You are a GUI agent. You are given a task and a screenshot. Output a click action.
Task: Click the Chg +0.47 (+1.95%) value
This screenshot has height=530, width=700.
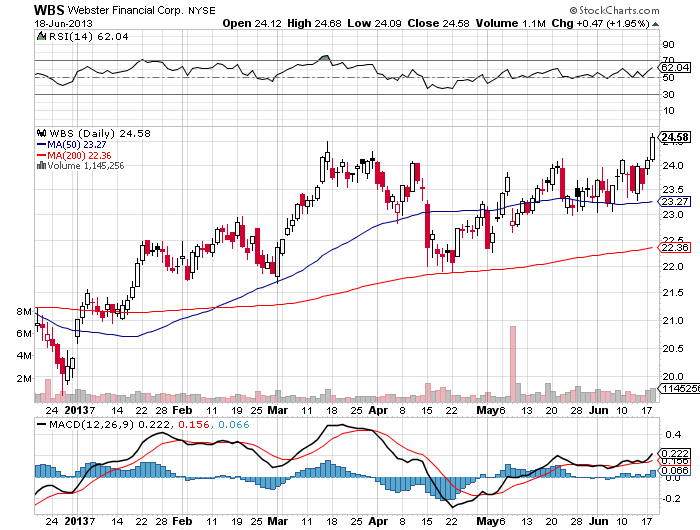[x=600, y=23]
